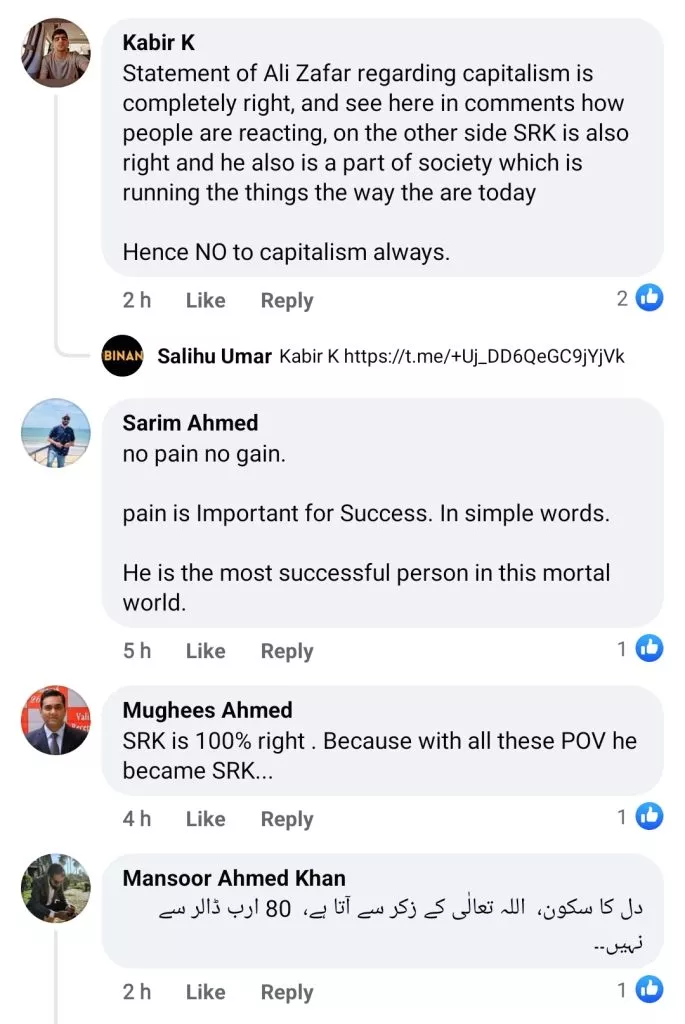Click the thumbs-up reaction on Sarim Ahmed's comment

[x=650, y=649]
